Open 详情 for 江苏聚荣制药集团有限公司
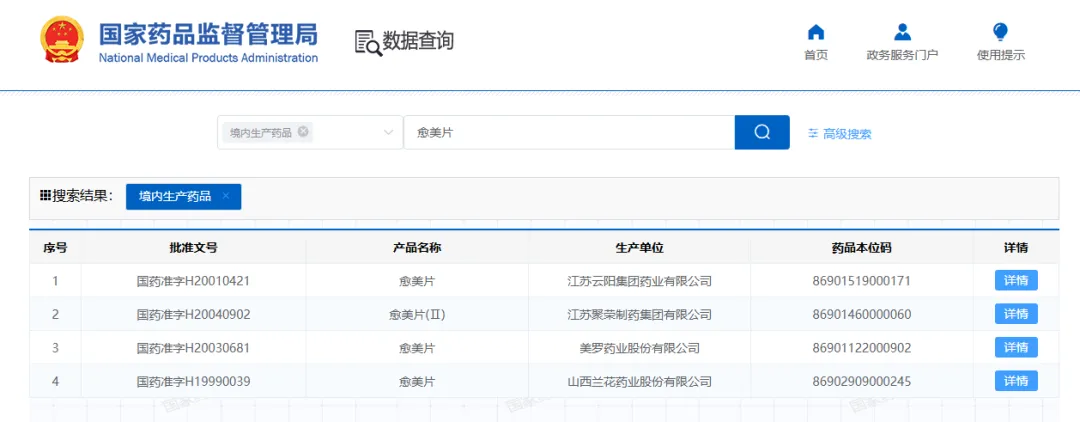The width and height of the screenshot is (1080, 422). tap(1016, 314)
